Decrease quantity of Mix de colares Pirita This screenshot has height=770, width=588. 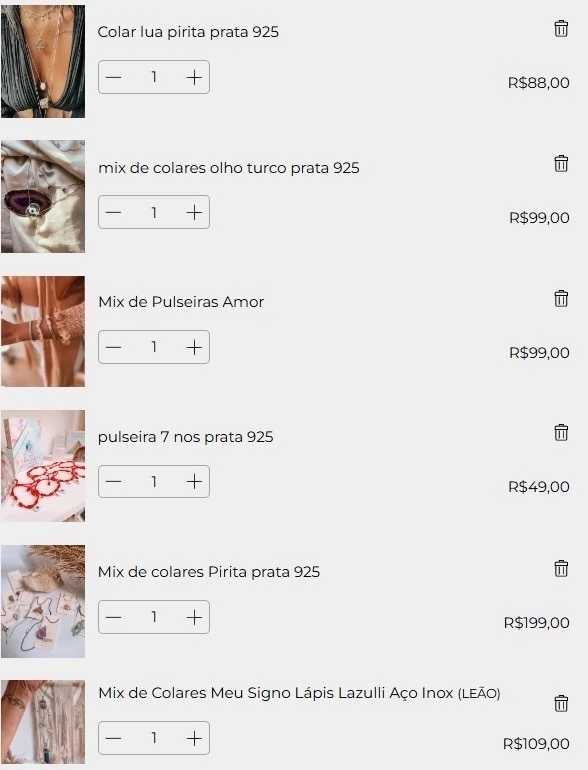(x=113, y=617)
